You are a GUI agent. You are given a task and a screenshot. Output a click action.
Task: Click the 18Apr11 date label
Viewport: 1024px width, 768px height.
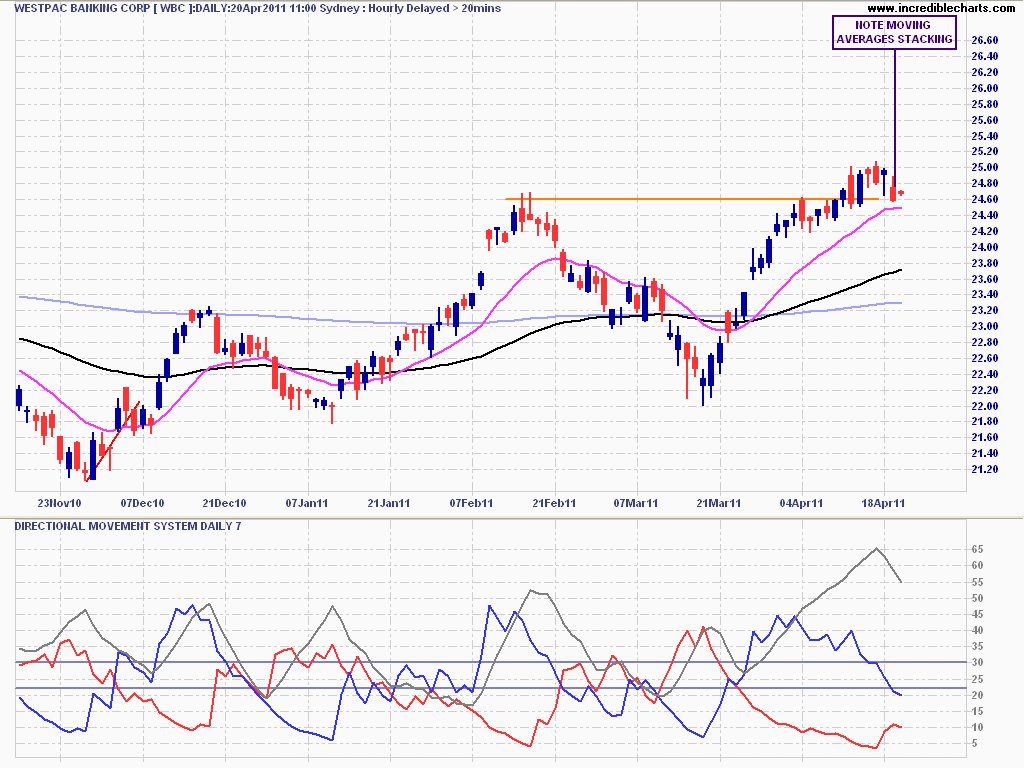pyautogui.click(x=884, y=502)
